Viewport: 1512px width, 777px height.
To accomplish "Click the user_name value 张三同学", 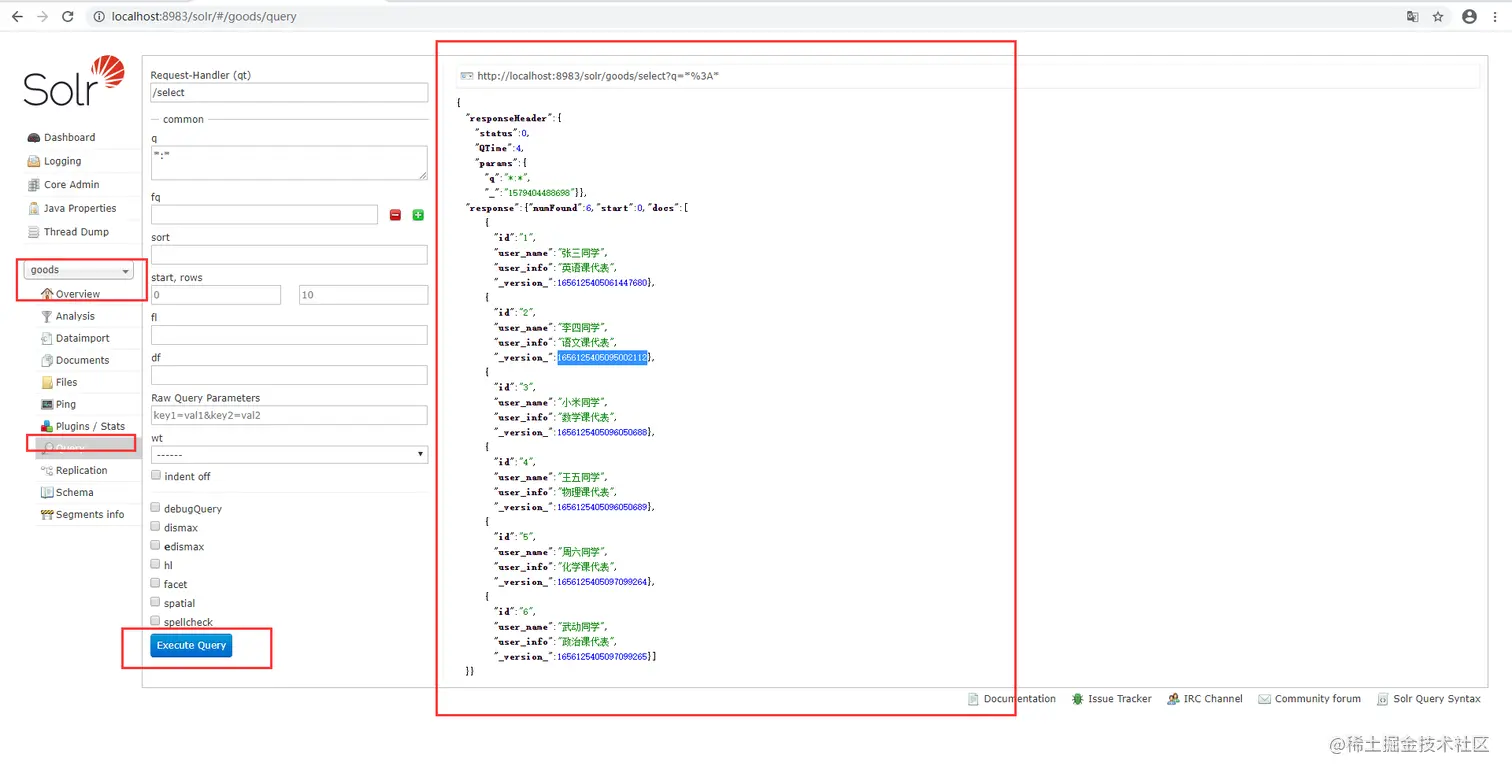I will 582,253.
